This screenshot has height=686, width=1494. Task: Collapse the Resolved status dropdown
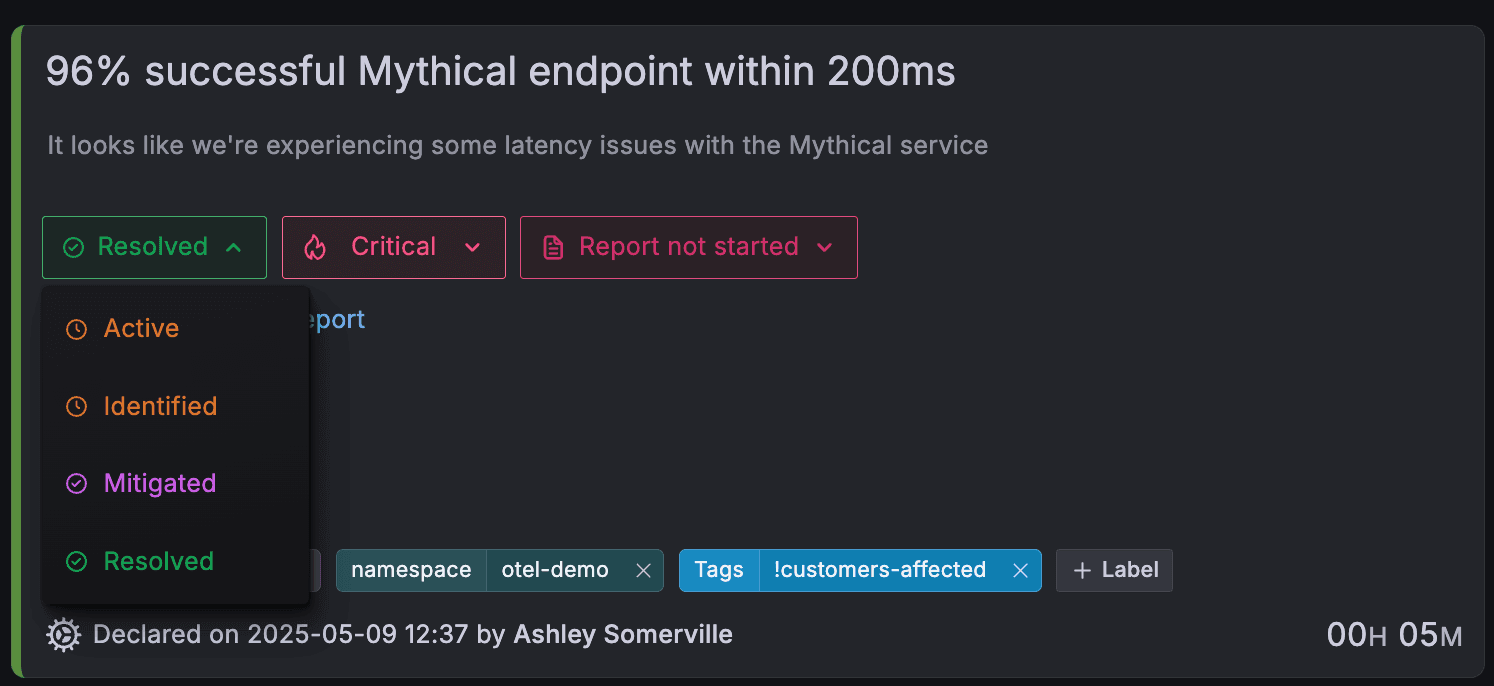click(x=153, y=247)
